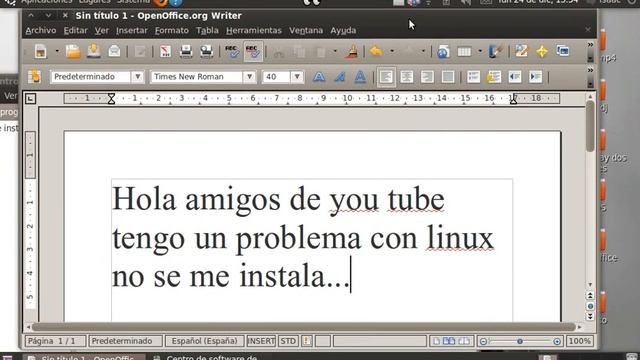Insert a hyperlink with the globe icon

[443, 52]
